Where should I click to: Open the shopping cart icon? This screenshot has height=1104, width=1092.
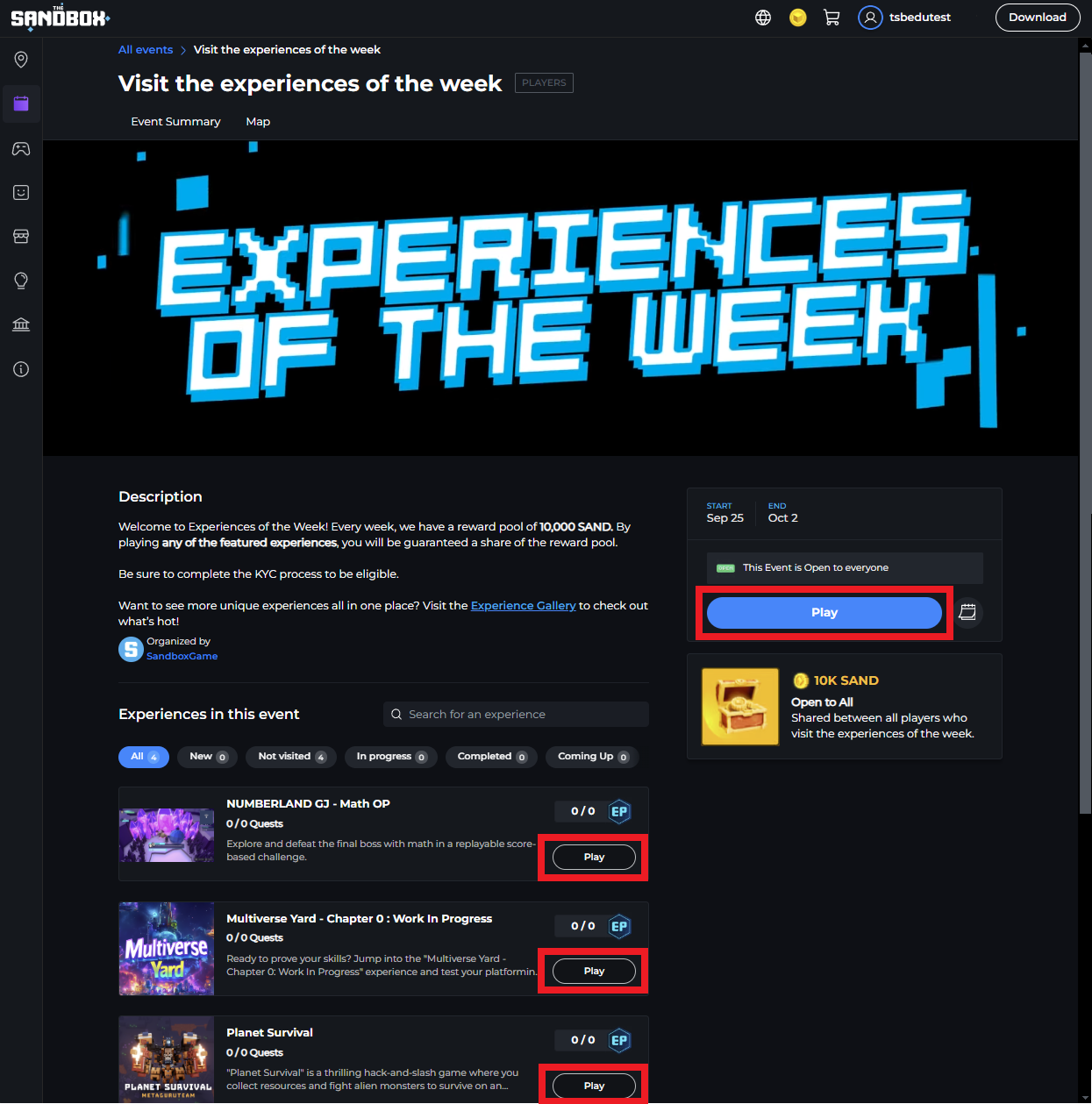click(831, 18)
